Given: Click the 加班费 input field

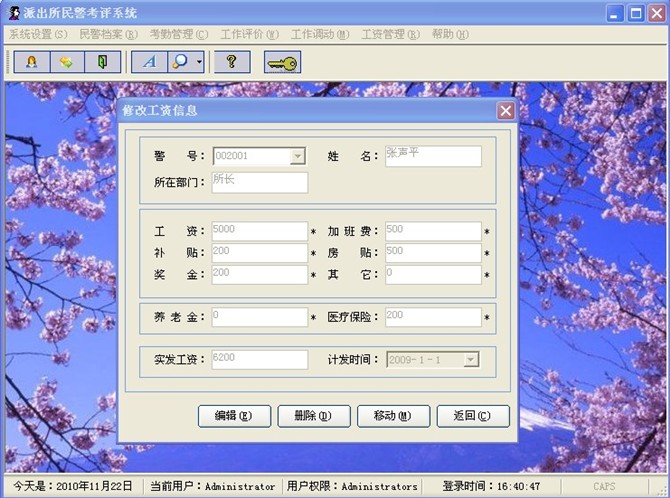Looking at the screenshot, I should click(433, 231).
